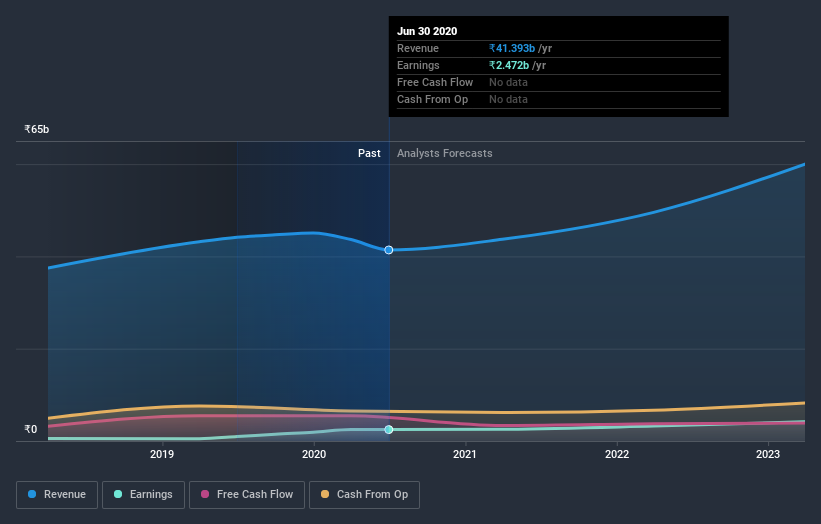Toggle the Cash From Op legend button

(364, 495)
